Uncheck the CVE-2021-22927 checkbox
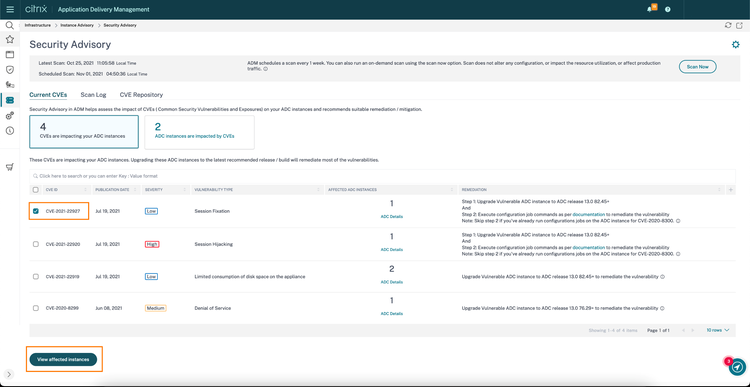 [35, 211]
